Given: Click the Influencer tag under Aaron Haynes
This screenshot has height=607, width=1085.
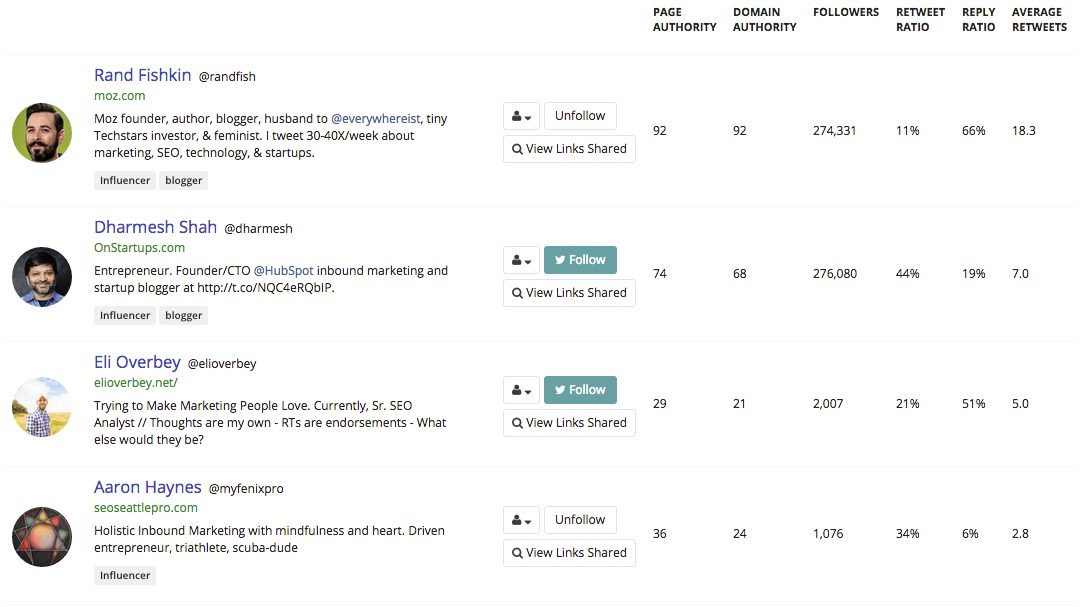Looking at the screenshot, I should click(125, 576).
